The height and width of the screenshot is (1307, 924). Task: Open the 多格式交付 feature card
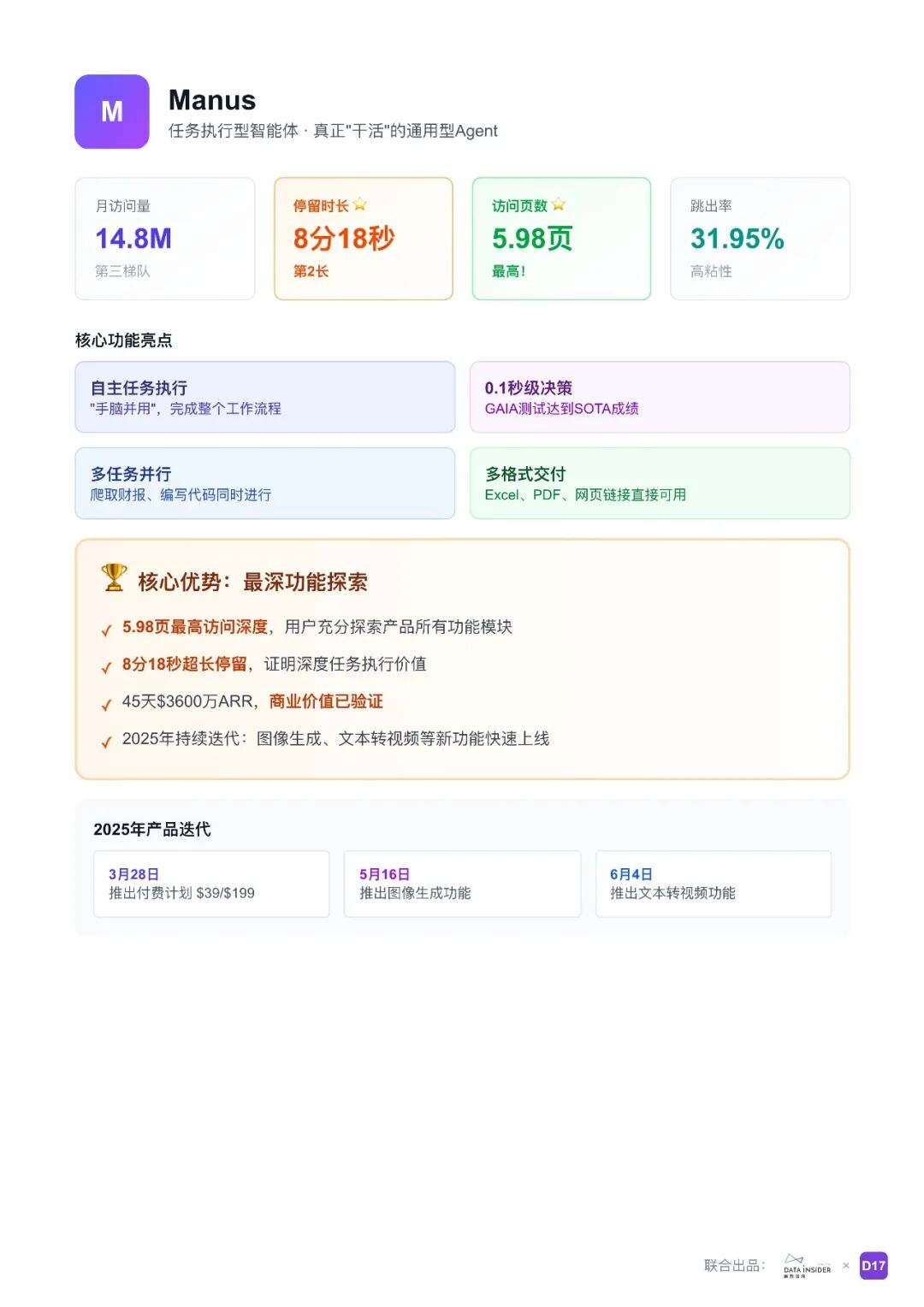click(x=660, y=483)
